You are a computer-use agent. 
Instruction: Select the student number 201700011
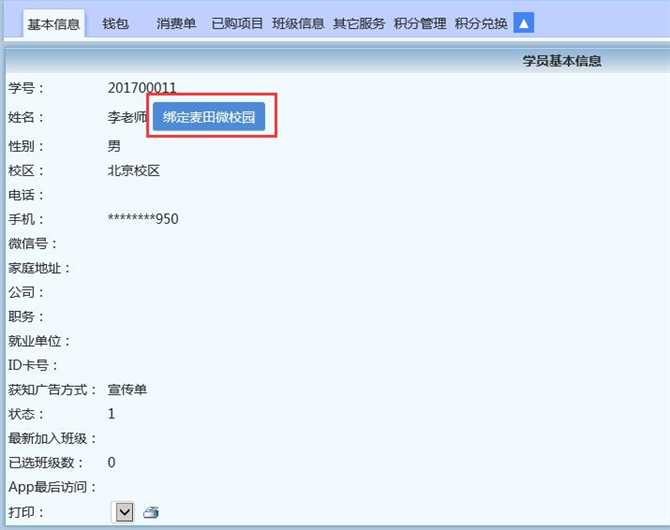(x=142, y=88)
